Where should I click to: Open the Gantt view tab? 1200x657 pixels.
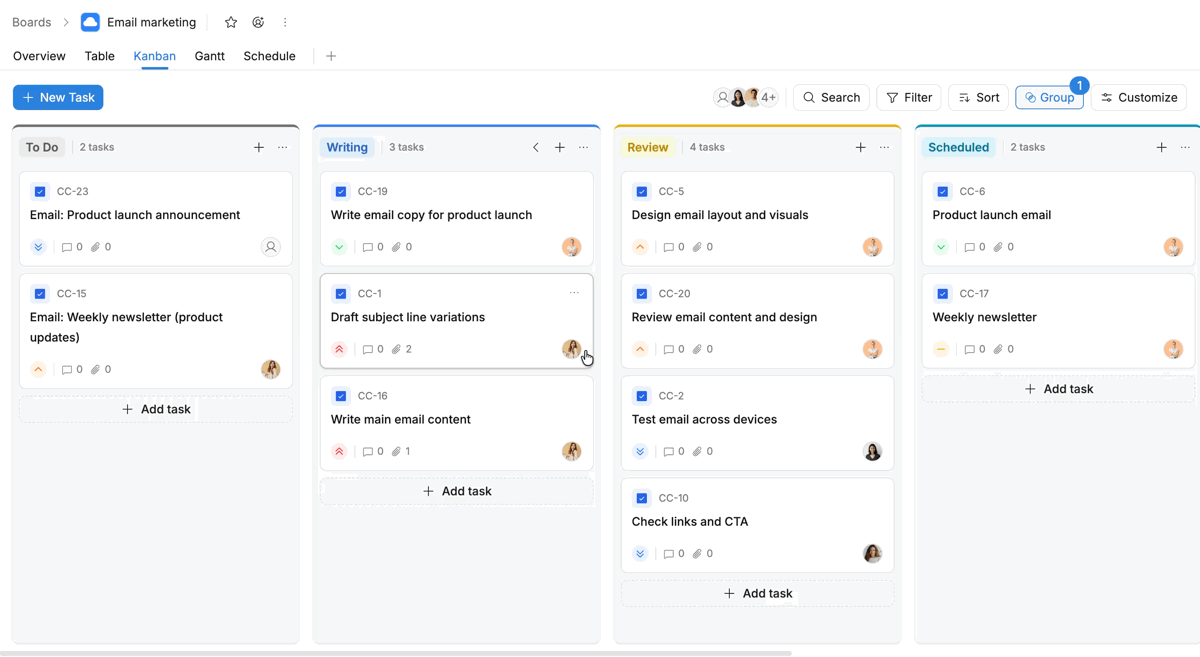click(x=210, y=56)
